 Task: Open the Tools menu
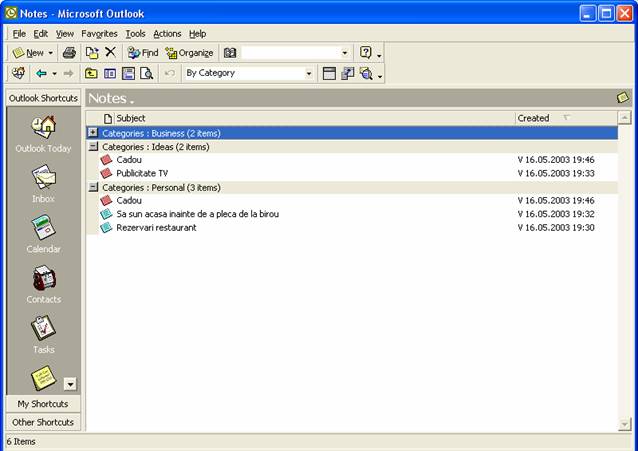click(135, 34)
